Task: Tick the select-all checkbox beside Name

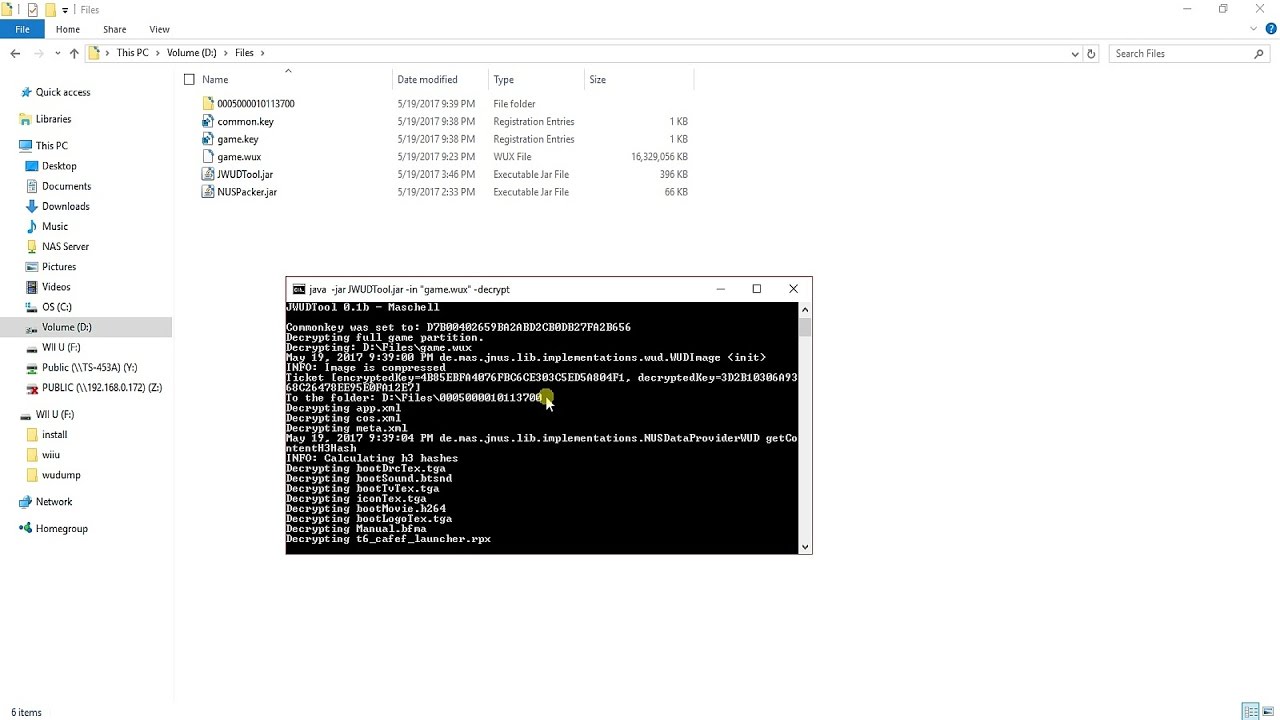Action: coord(189,80)
